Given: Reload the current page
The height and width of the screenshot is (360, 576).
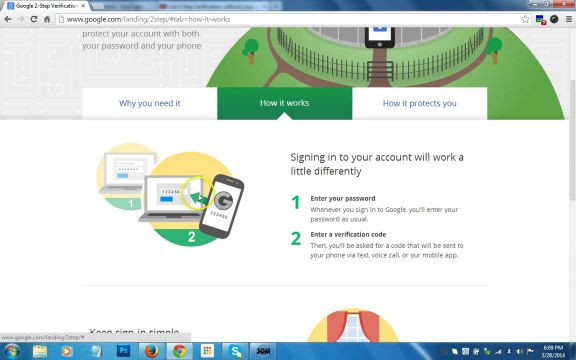Looking at the screenshot, I should pos(34,19).
